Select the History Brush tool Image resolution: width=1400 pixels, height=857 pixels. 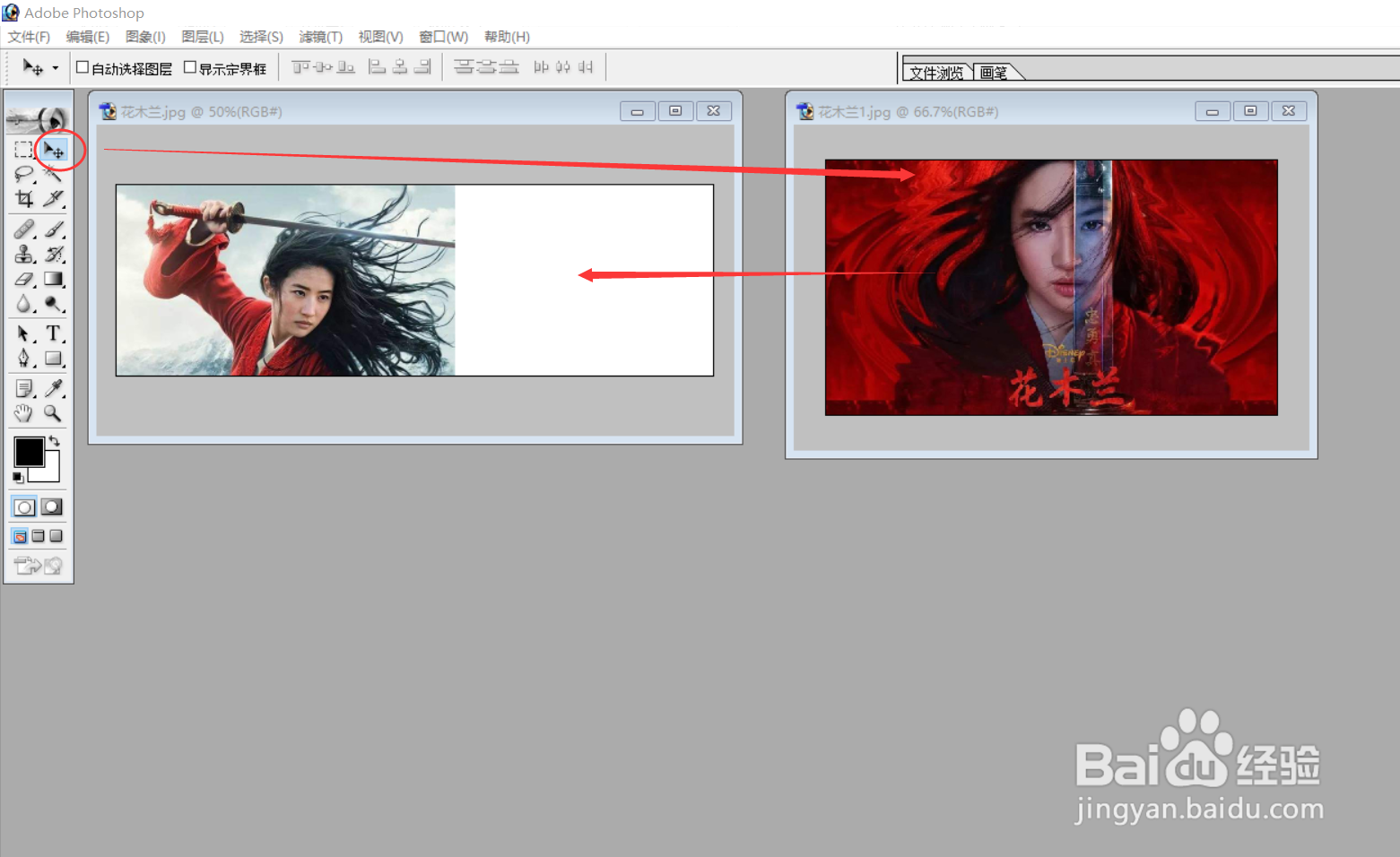click(x=54, y=255)
